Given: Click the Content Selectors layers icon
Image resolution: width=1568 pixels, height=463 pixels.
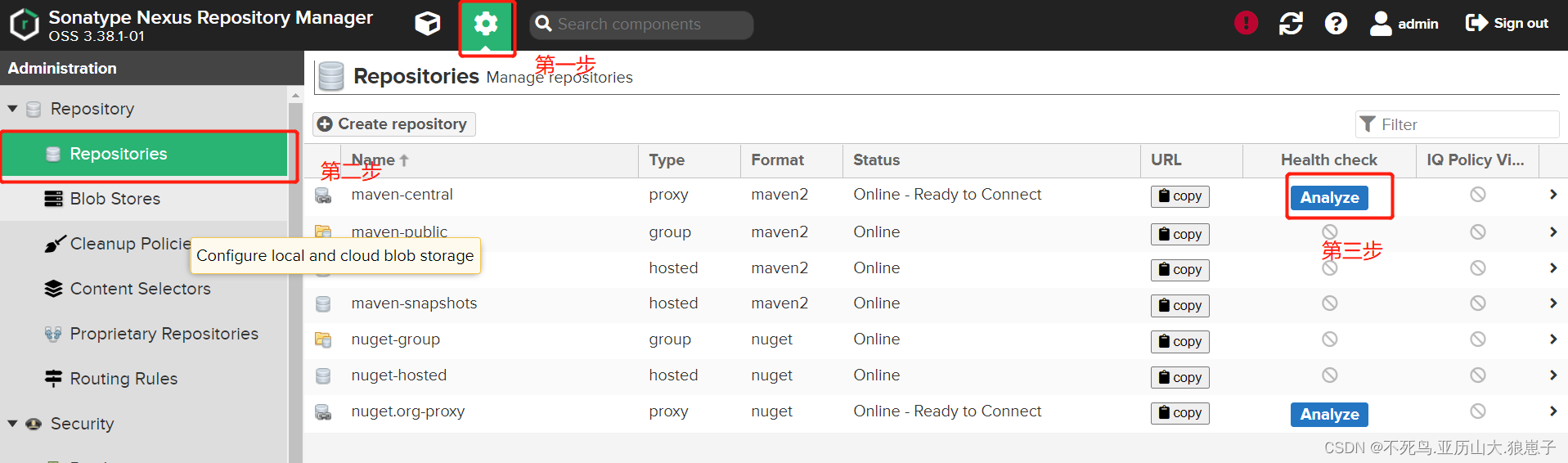Looking at the screenshot, I should click(x=53, y=289).
